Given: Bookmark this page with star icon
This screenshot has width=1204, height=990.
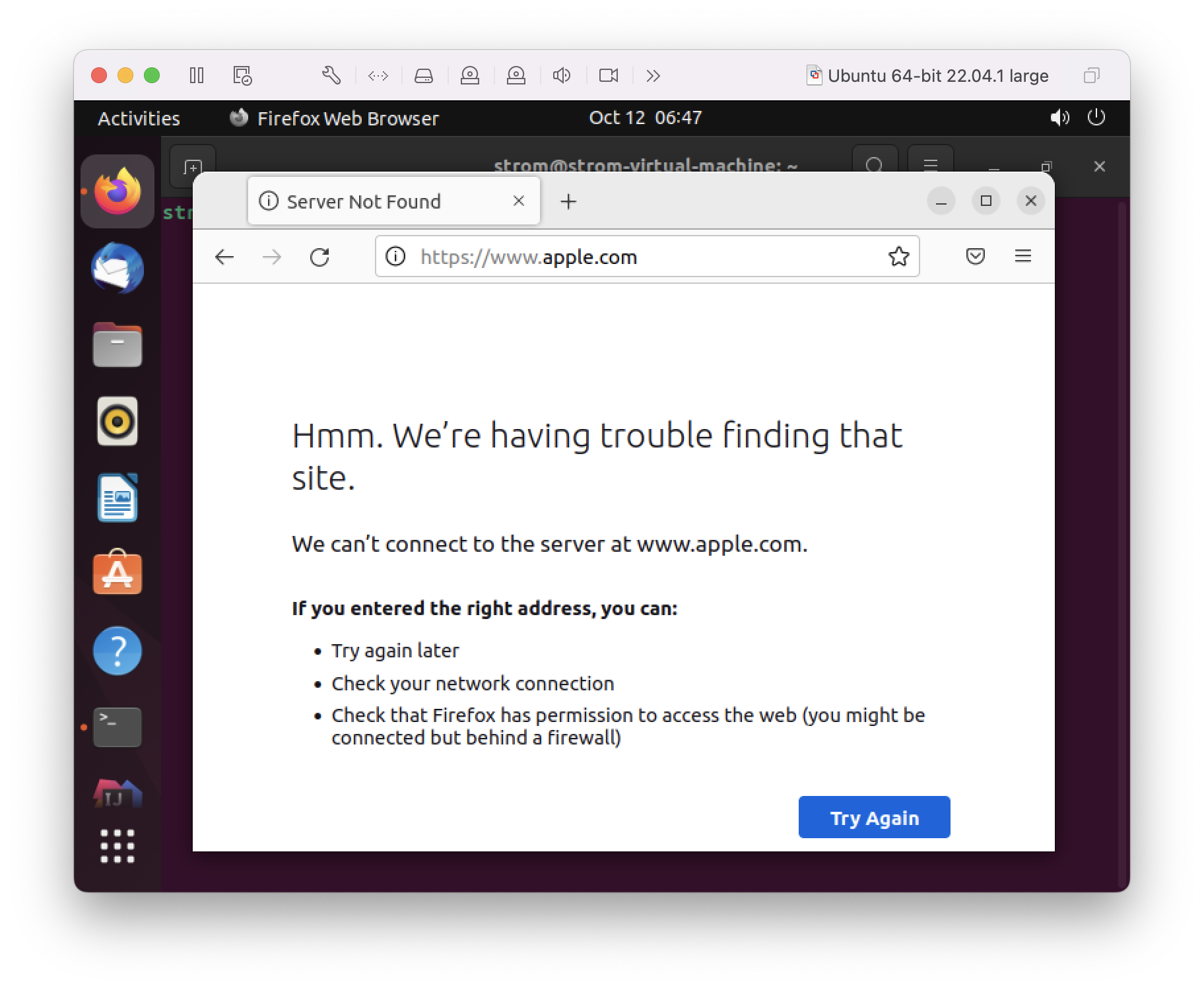Looking at the screenshot, I should (898, 256).
